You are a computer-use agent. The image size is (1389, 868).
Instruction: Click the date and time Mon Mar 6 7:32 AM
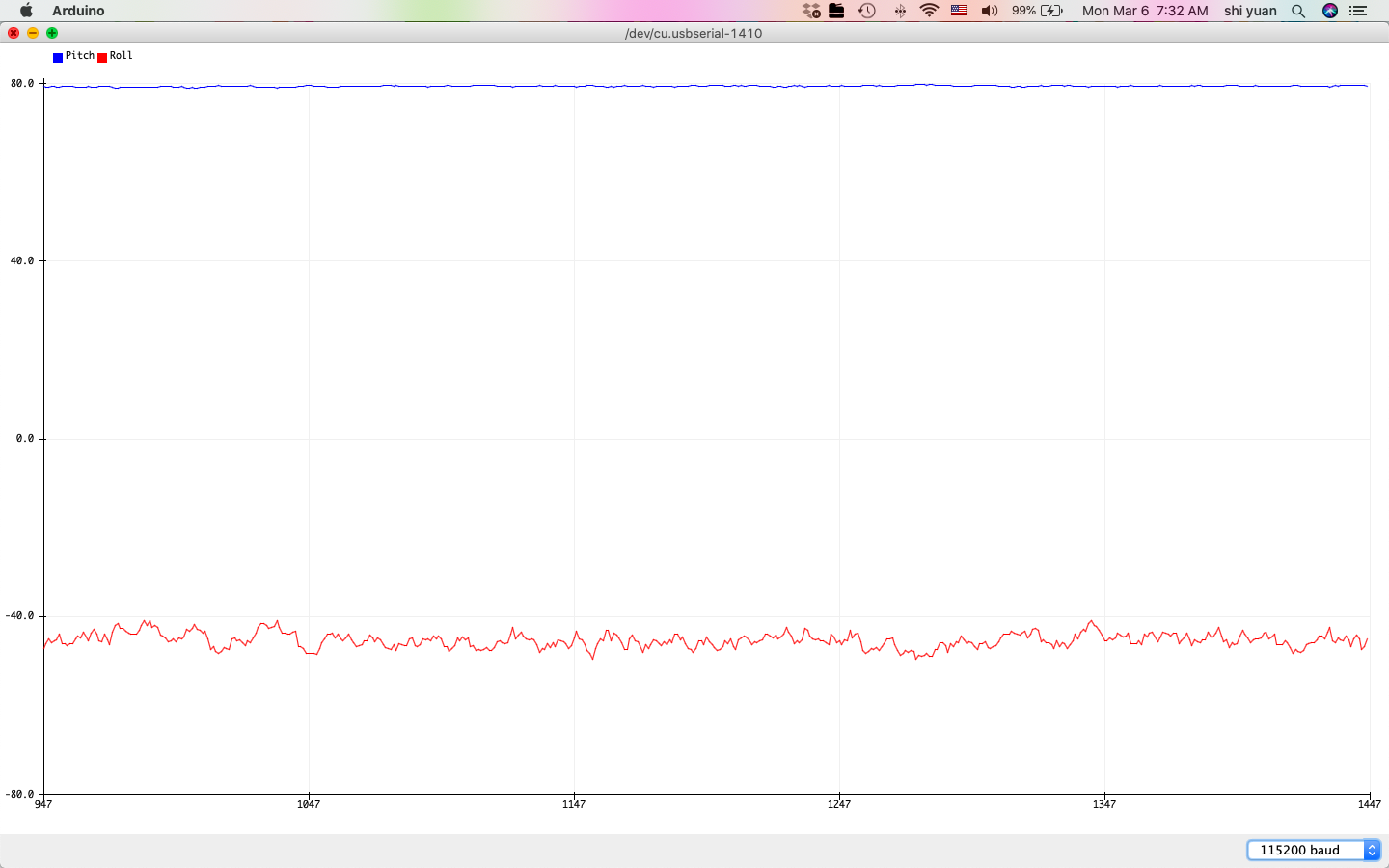click(x=1145, y=11)
